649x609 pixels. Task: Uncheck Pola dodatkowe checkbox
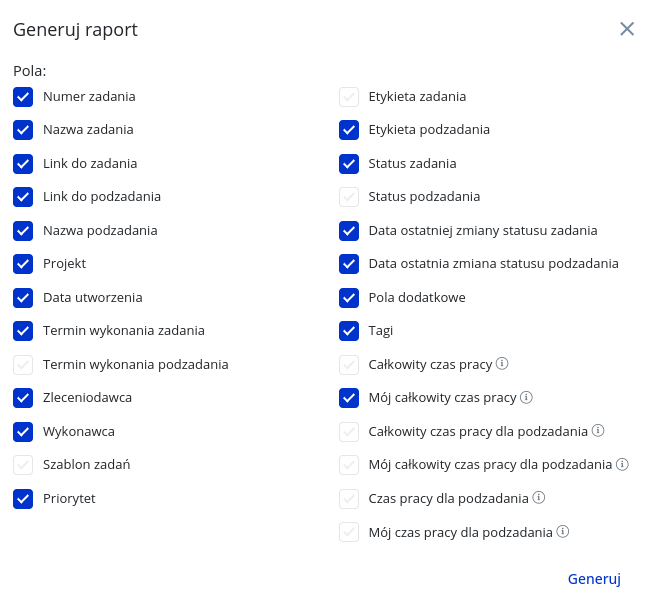pyautogui.click(x=349, y=298)
